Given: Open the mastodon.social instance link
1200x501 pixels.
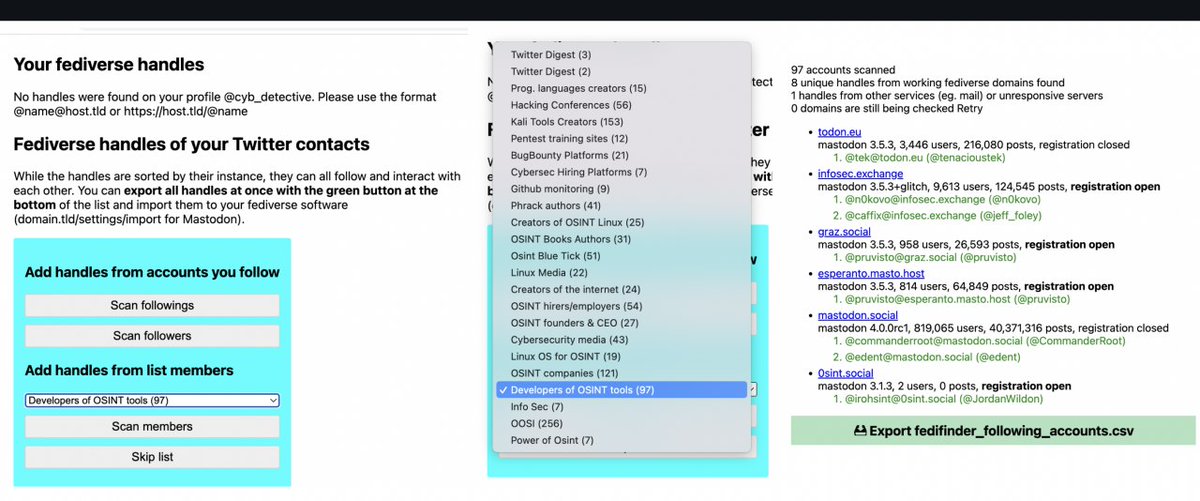Looking at the screenshot, I should click(858, 315).
